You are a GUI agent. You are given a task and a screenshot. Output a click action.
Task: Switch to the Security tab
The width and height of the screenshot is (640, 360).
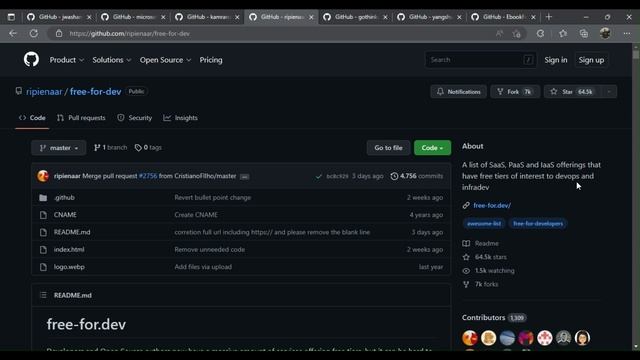[x=135, y=118]
